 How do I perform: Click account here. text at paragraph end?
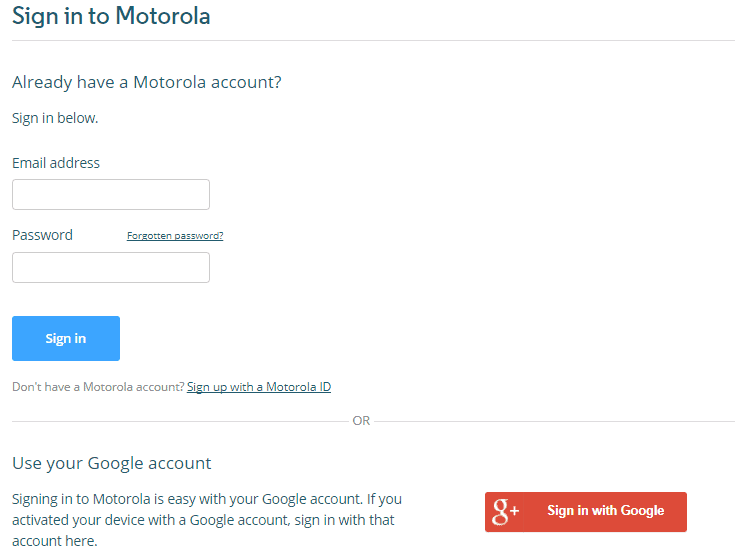[x=55, y=541]
